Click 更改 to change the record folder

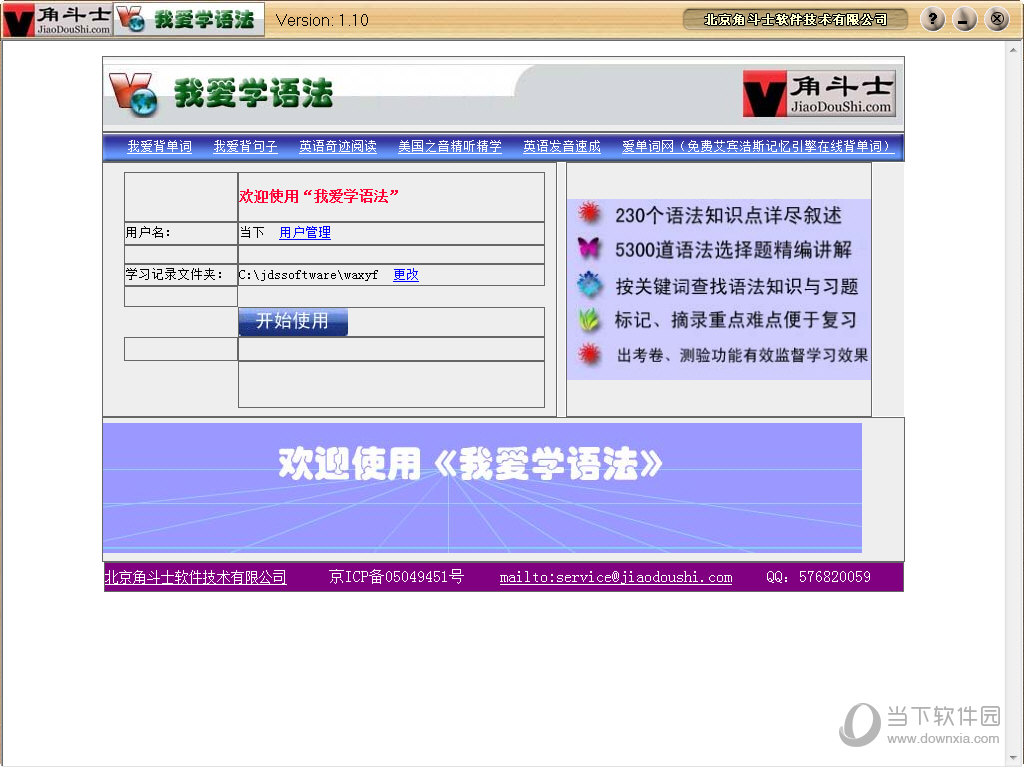click(x=406, y=274)
